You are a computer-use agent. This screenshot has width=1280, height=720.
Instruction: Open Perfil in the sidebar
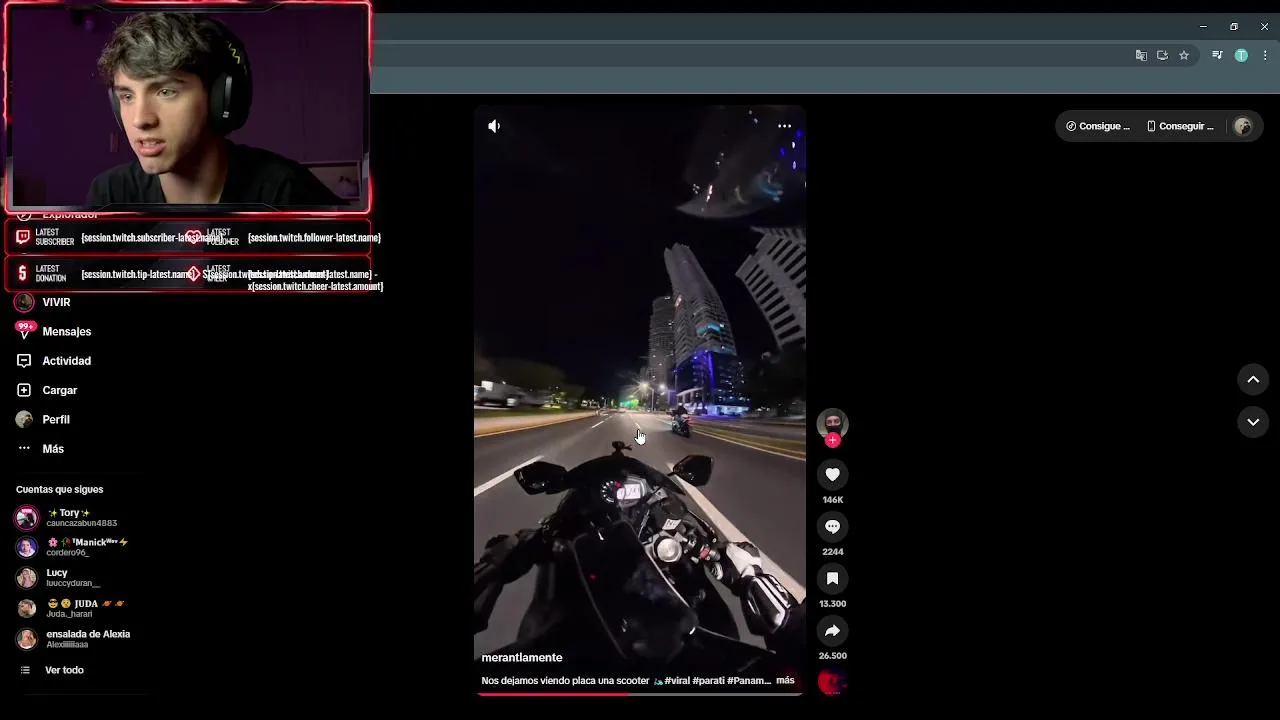tap(56, 420)
